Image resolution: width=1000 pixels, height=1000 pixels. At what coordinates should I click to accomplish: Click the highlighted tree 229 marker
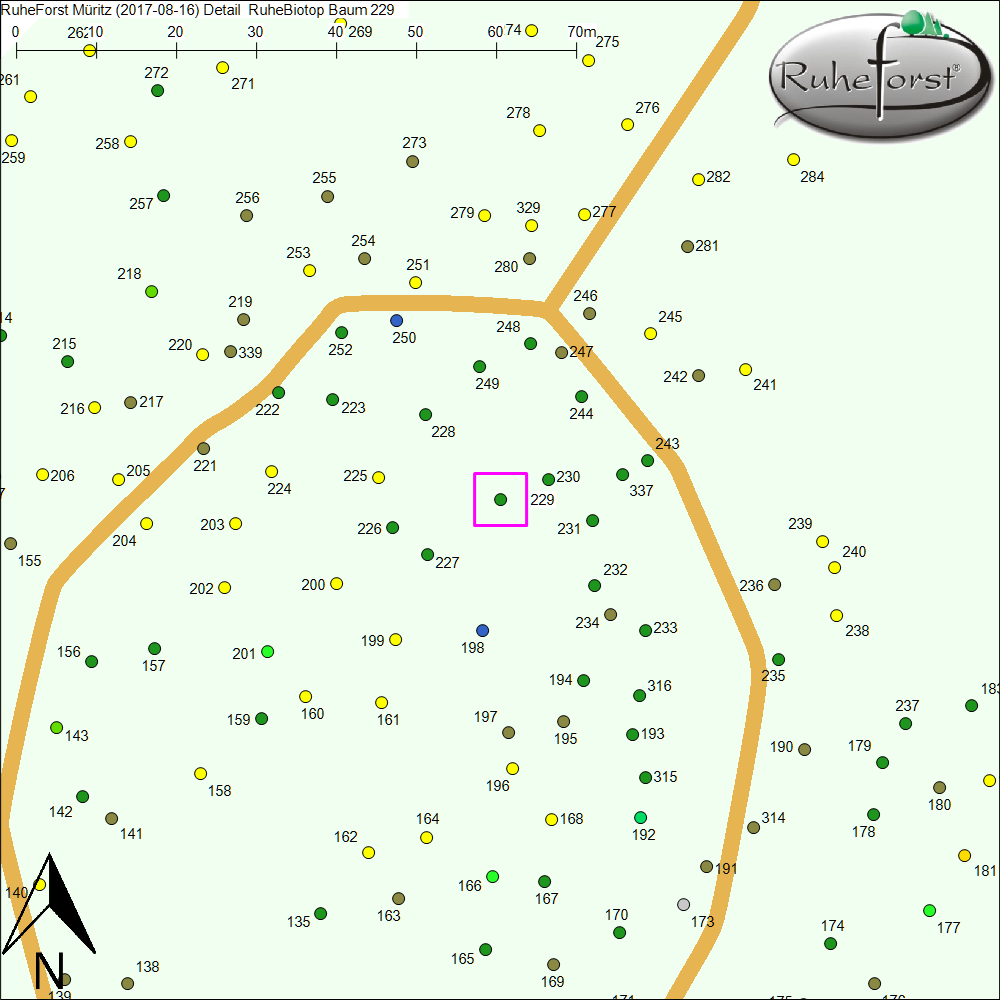(x=500, y=499)
